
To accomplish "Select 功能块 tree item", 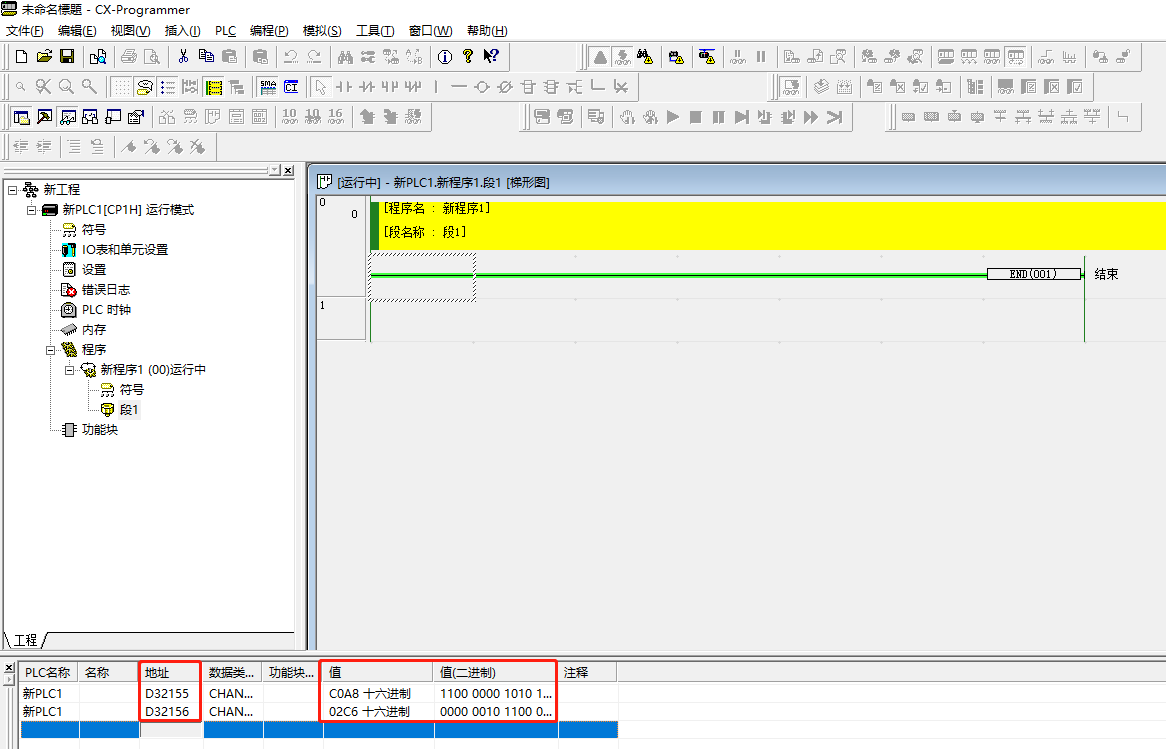I will click(100, 430).
